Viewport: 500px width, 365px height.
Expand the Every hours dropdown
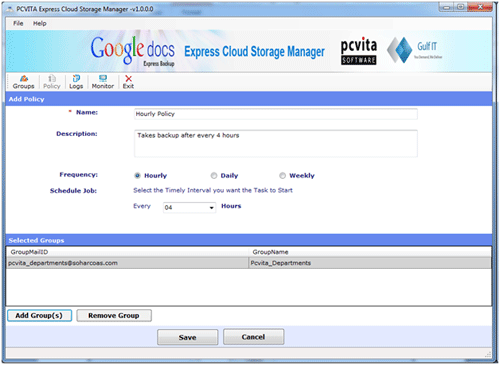click(211, 207)
